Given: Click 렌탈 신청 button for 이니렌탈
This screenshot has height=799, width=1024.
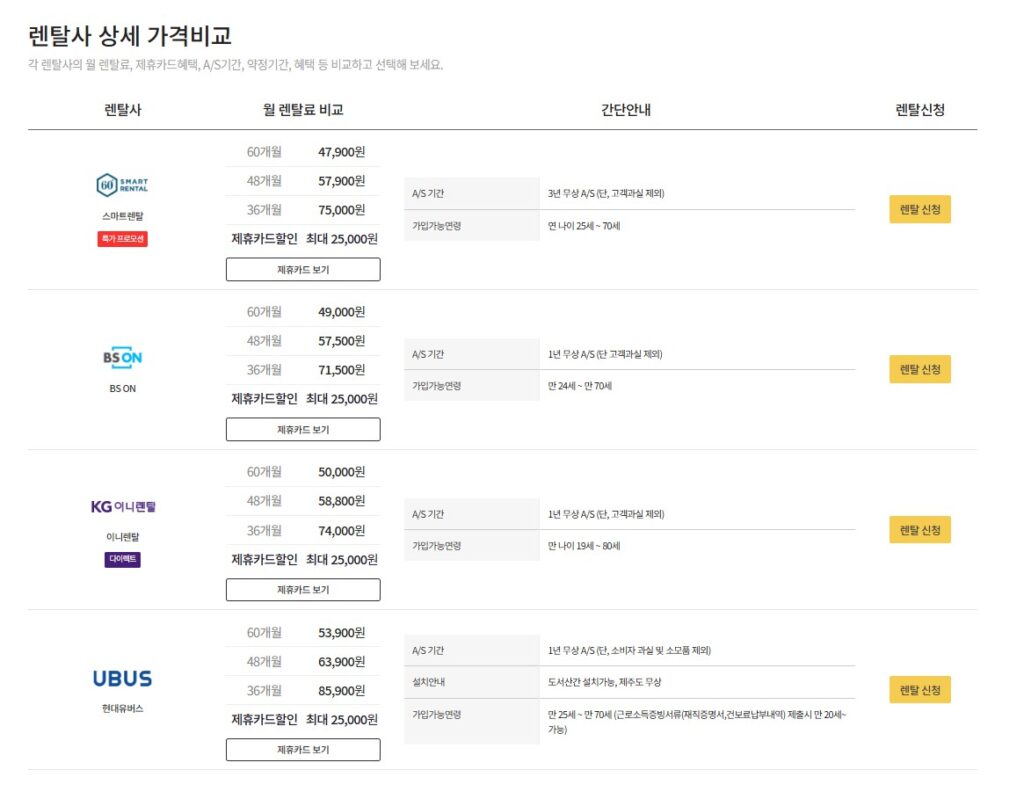Looking at the screenshot, I should tap(919, 529).
